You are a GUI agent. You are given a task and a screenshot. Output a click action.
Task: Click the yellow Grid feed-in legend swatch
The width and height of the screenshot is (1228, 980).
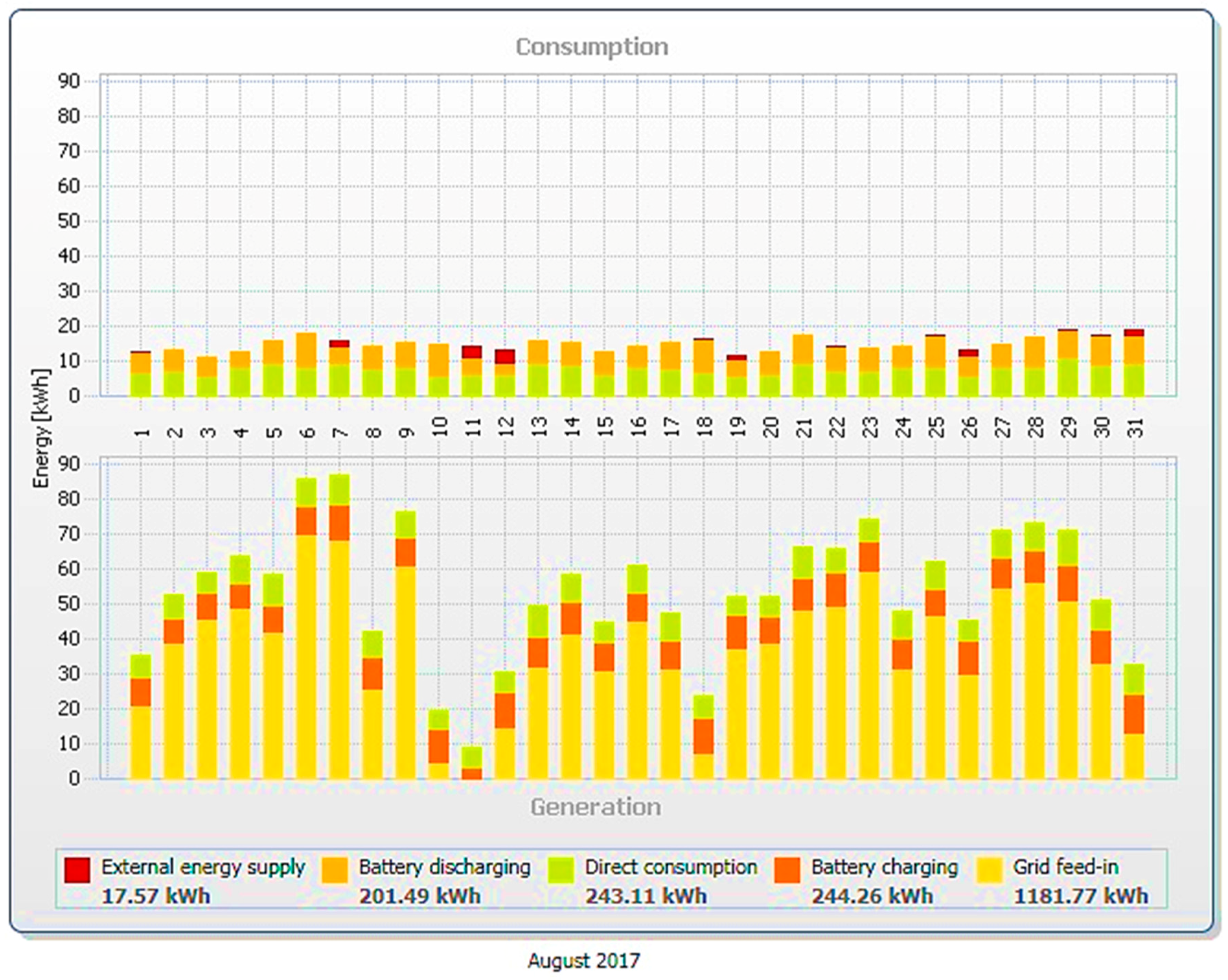989,870
